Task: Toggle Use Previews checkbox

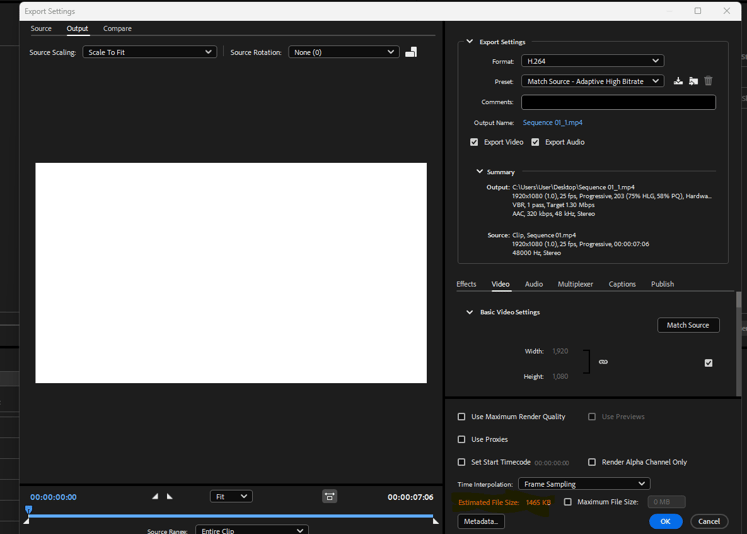Action: 592,416
